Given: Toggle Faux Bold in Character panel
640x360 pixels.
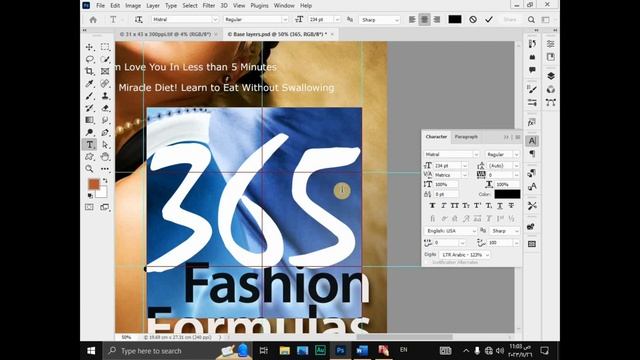Looking at the screenshot, I should tap(432, 206).
